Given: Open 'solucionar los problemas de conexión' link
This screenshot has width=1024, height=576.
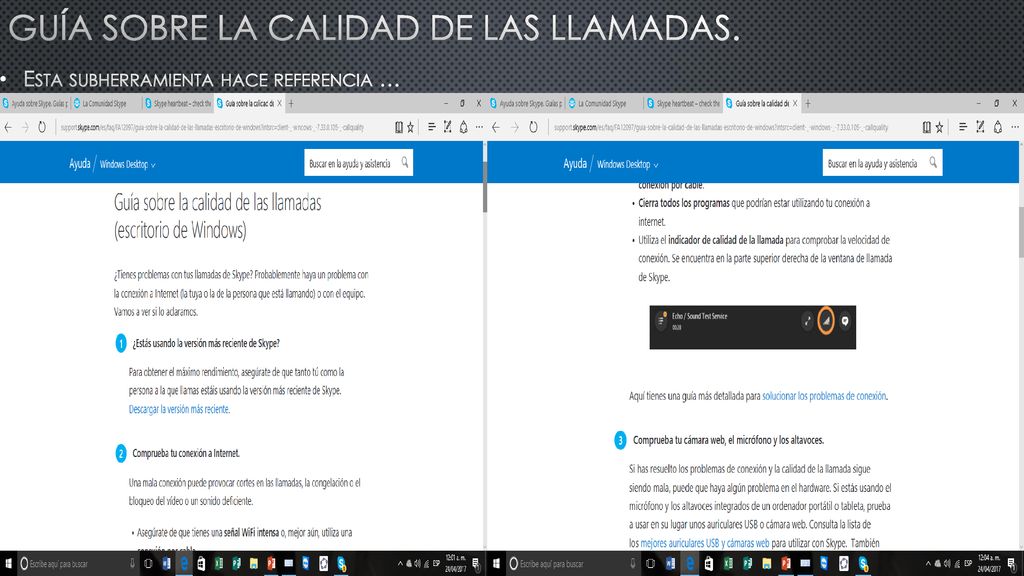Looking at the screenshot, I should (x=824, y=396).
